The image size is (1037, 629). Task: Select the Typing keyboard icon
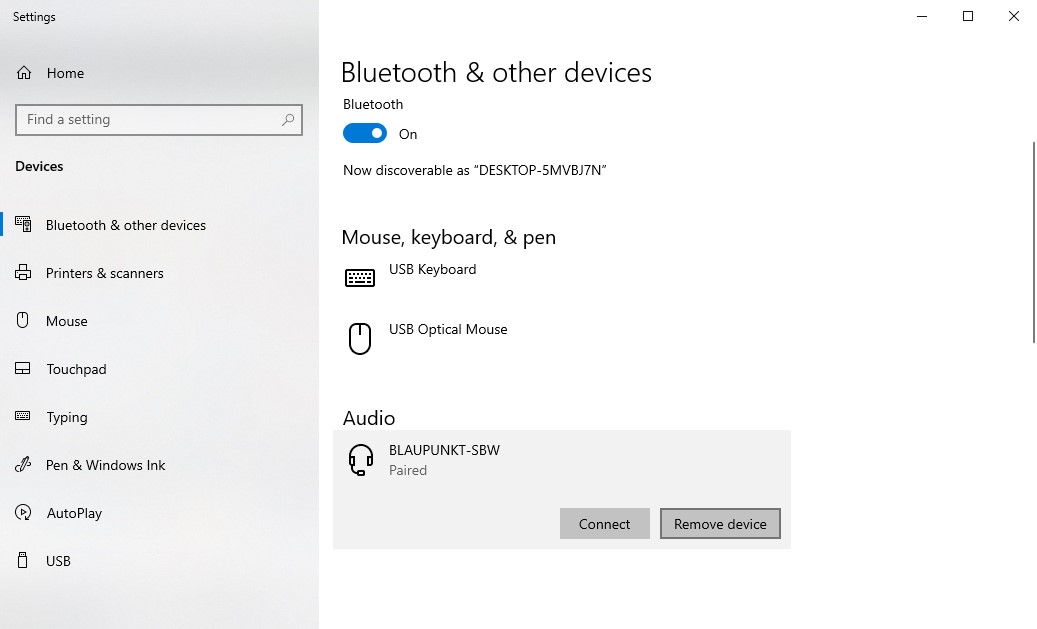pos(22,416)
